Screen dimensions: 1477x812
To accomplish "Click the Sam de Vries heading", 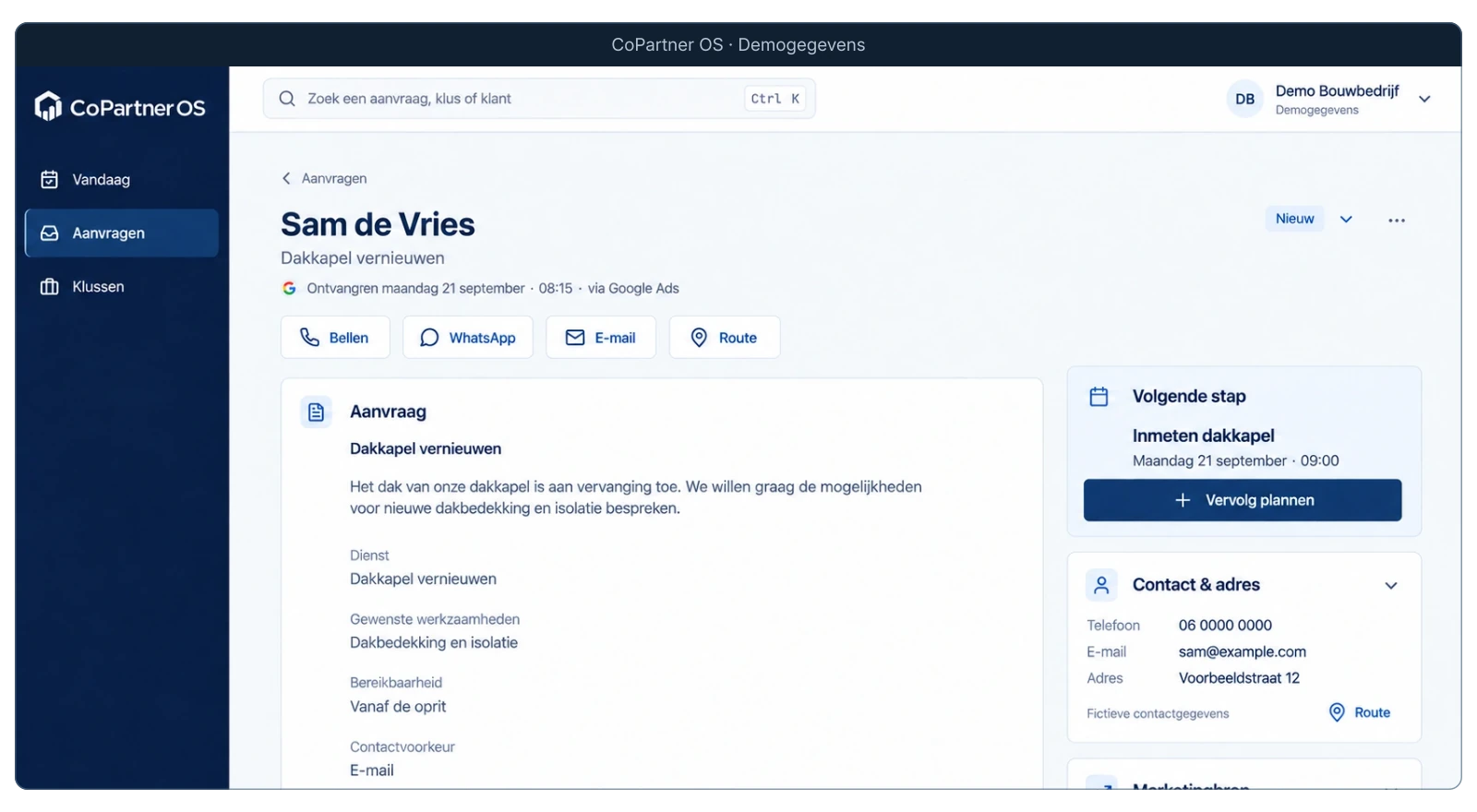I will click(x=378, y=224).
